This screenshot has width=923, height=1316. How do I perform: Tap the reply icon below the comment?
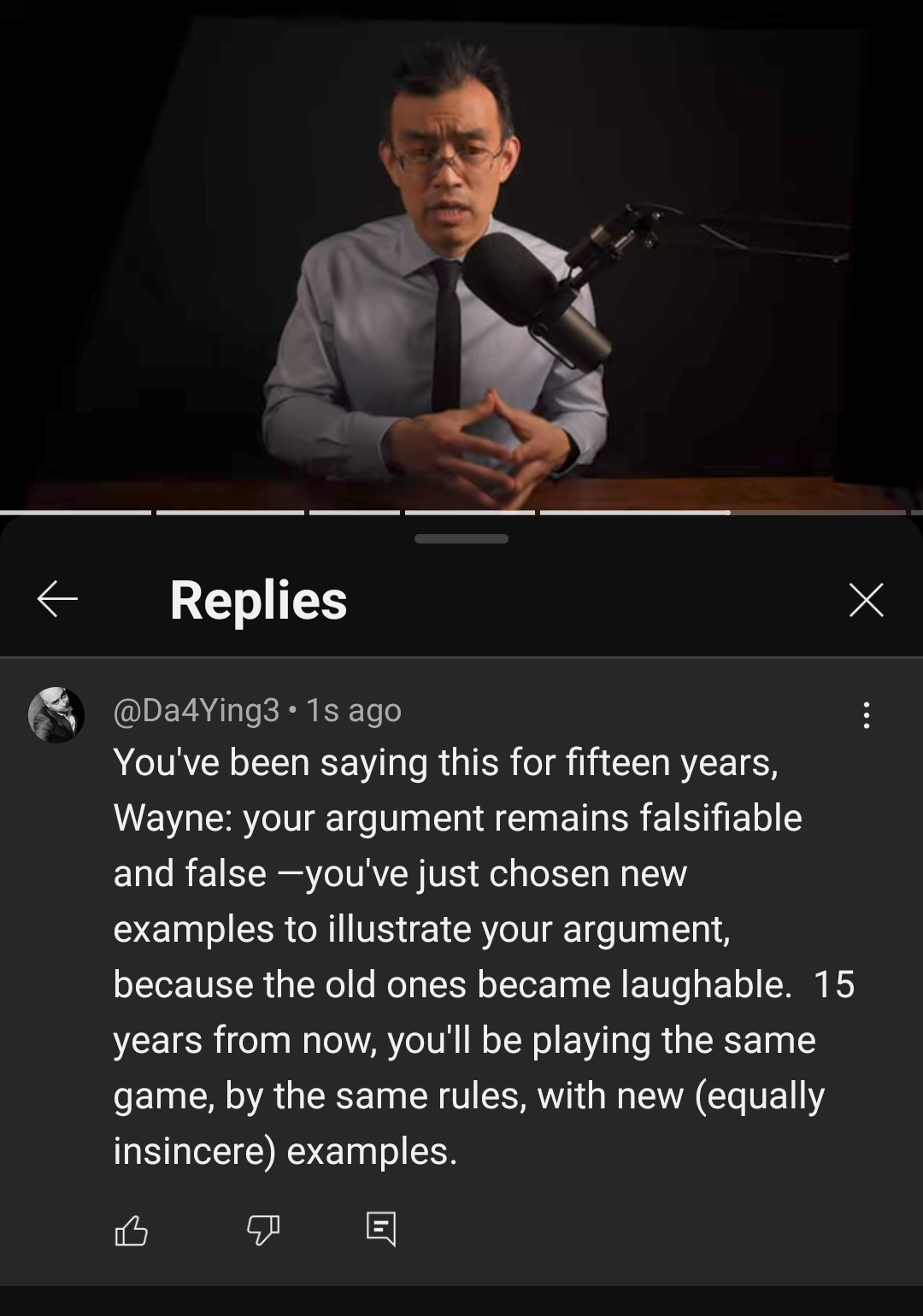381,1229
